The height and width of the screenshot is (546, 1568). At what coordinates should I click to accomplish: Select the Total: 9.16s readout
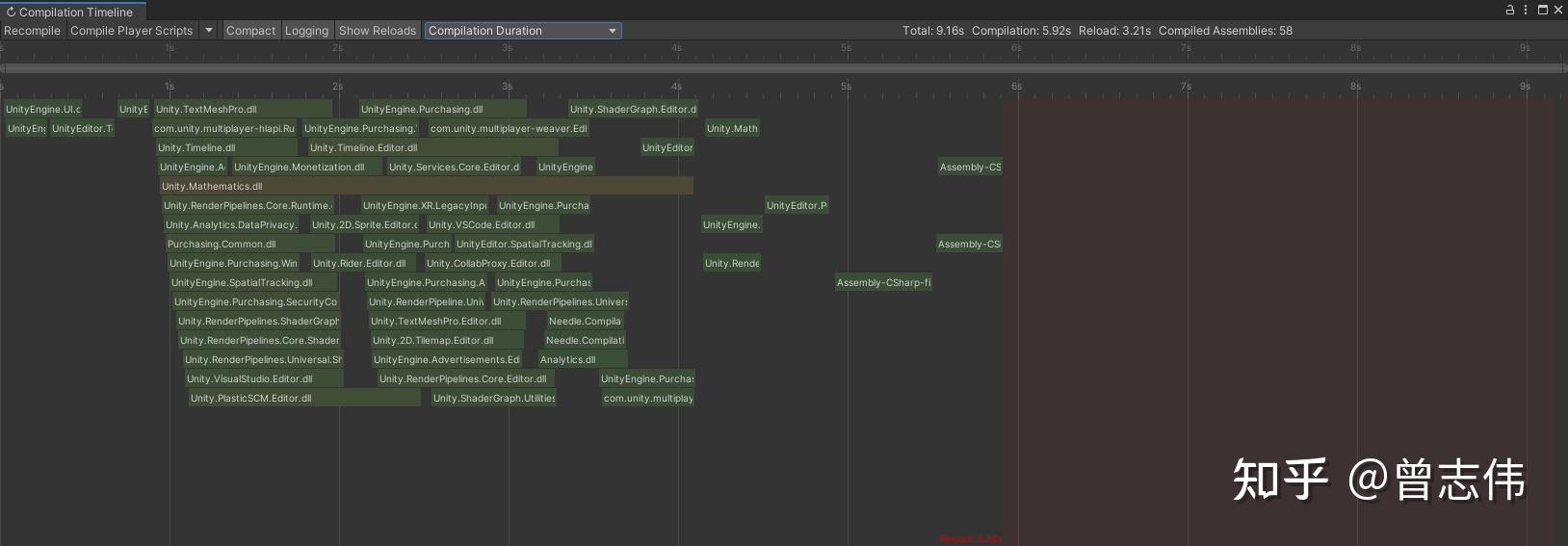click(933, 31)
